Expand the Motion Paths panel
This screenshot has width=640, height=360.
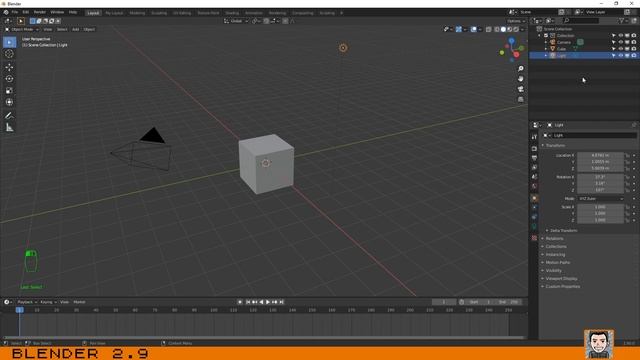tap(558, 262)
